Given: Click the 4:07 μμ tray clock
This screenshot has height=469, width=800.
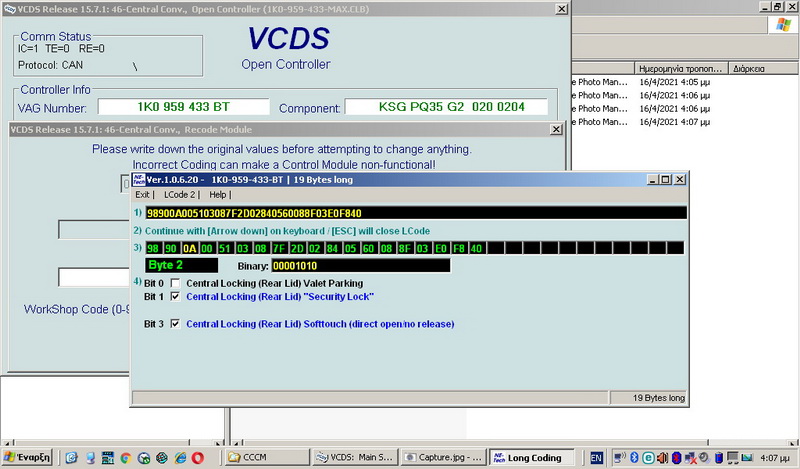Looking at the screenshot, I should tap(775, 458).
